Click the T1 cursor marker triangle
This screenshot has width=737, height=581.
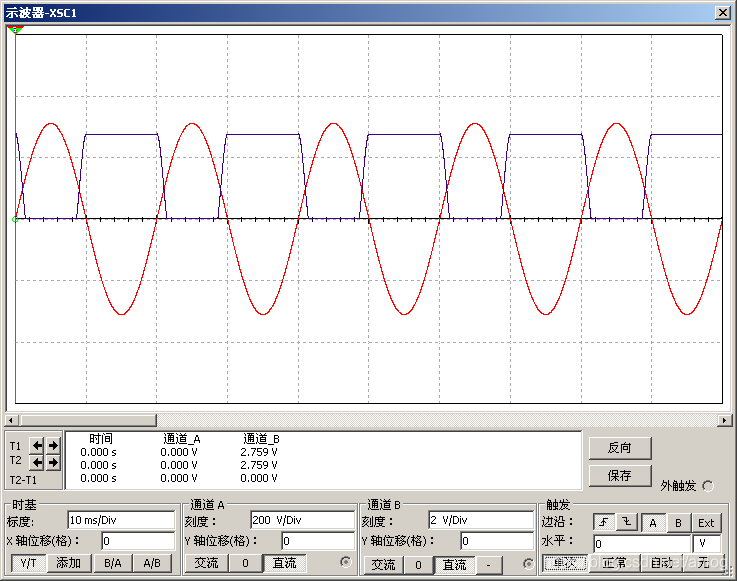[15, 30]
